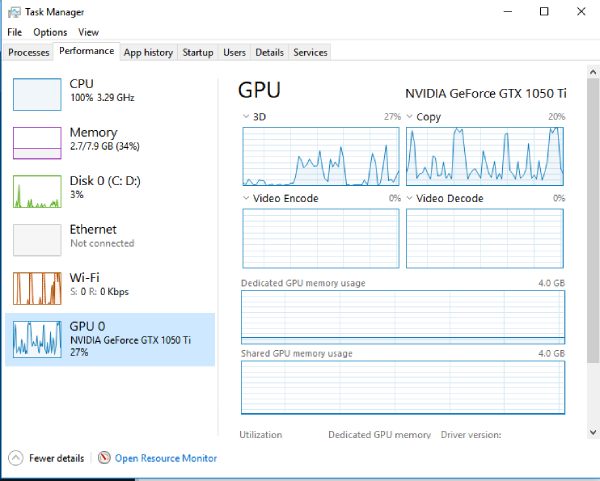This screenshot has width=600, height=481.
Task: Click the Copy engine utilization graph
Action: [x=485, y=157]
